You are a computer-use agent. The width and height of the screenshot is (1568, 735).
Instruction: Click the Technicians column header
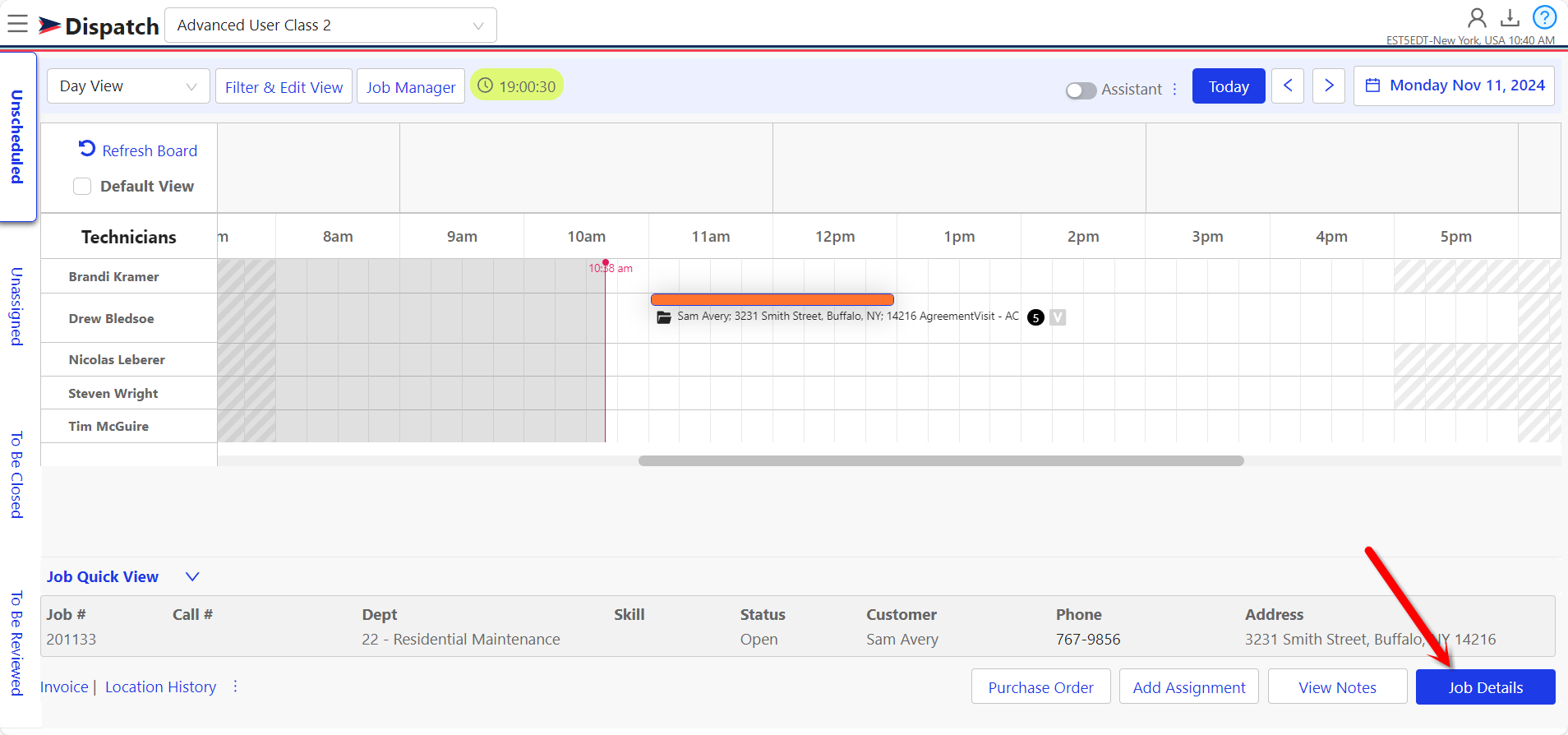(129, 237)
